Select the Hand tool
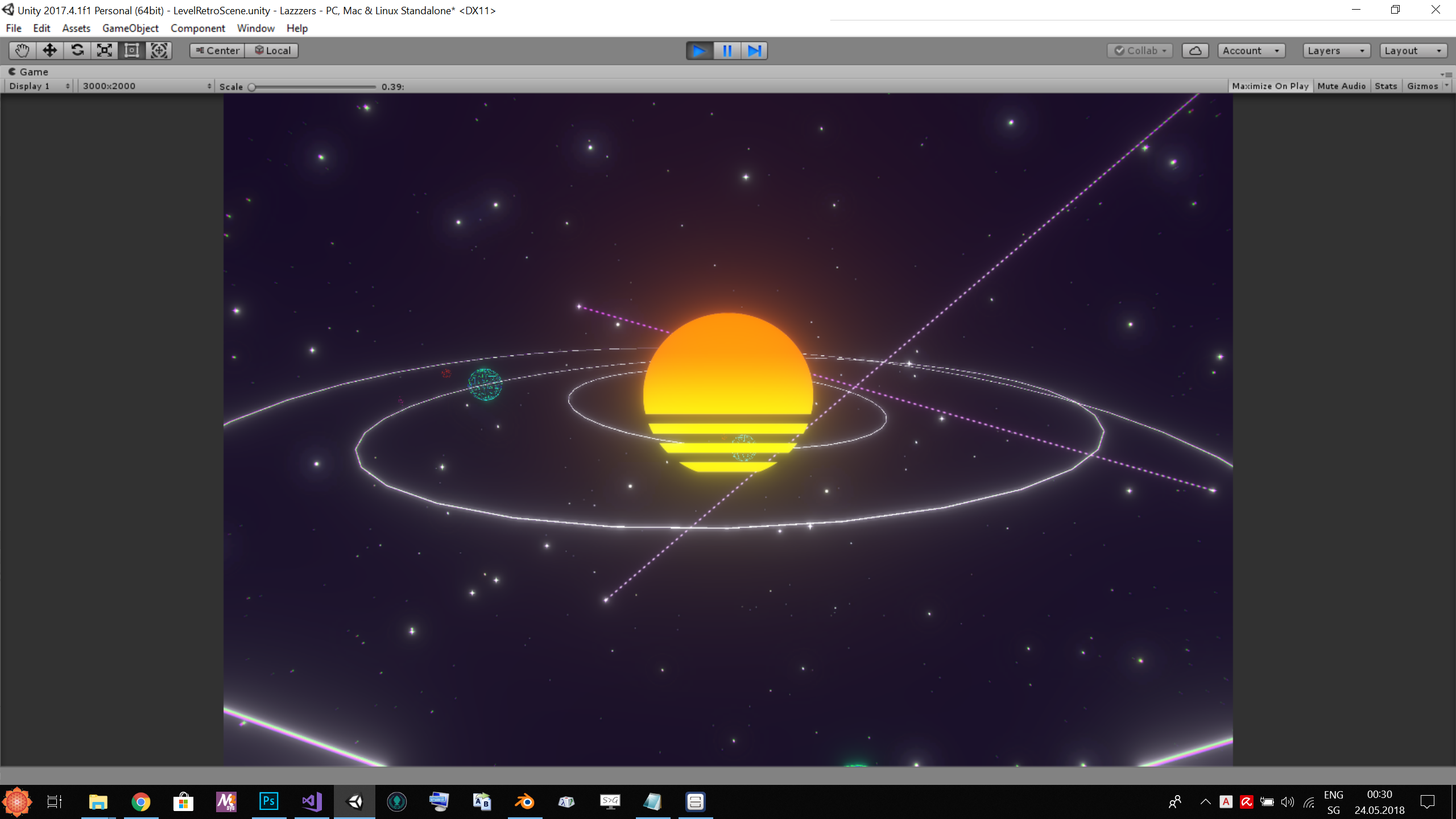Image resolution: width=1456 pixels, height=819 pixels. [22, 51]
